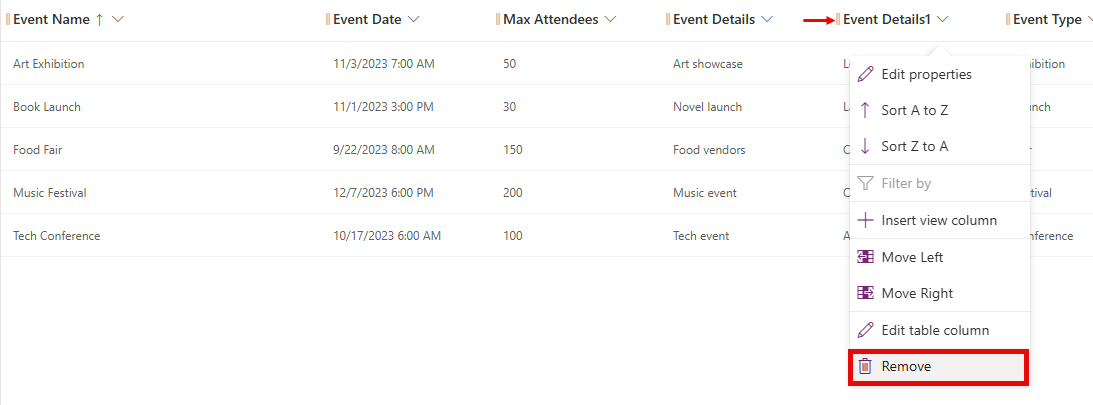Viewport: 1093px width, 405px height.
Task: Collapse the Event Details1 column menu chevron
Action: 943,20
